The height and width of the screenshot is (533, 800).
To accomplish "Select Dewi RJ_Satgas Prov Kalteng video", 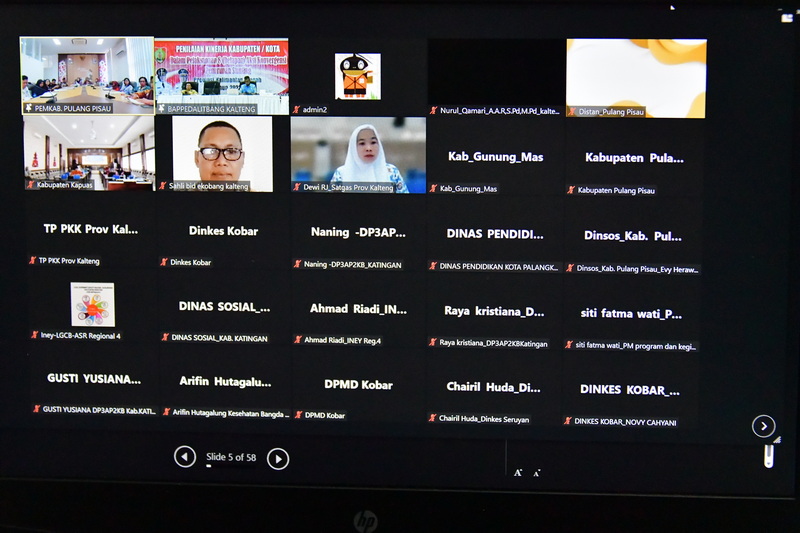I will (358, 155).
